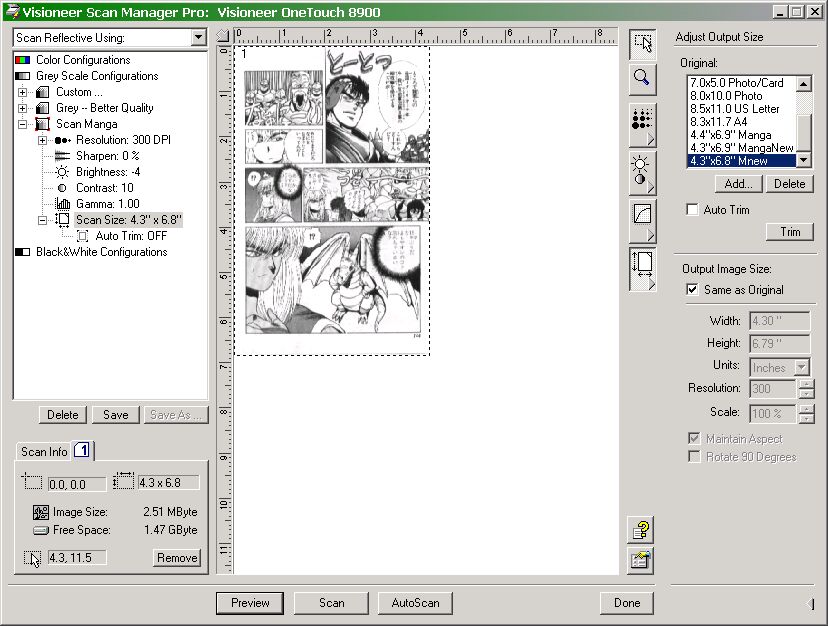The width and height of the screenshot is (828, 626).
Task: Click Add... to add original size
Action: [x=738, y=184]
